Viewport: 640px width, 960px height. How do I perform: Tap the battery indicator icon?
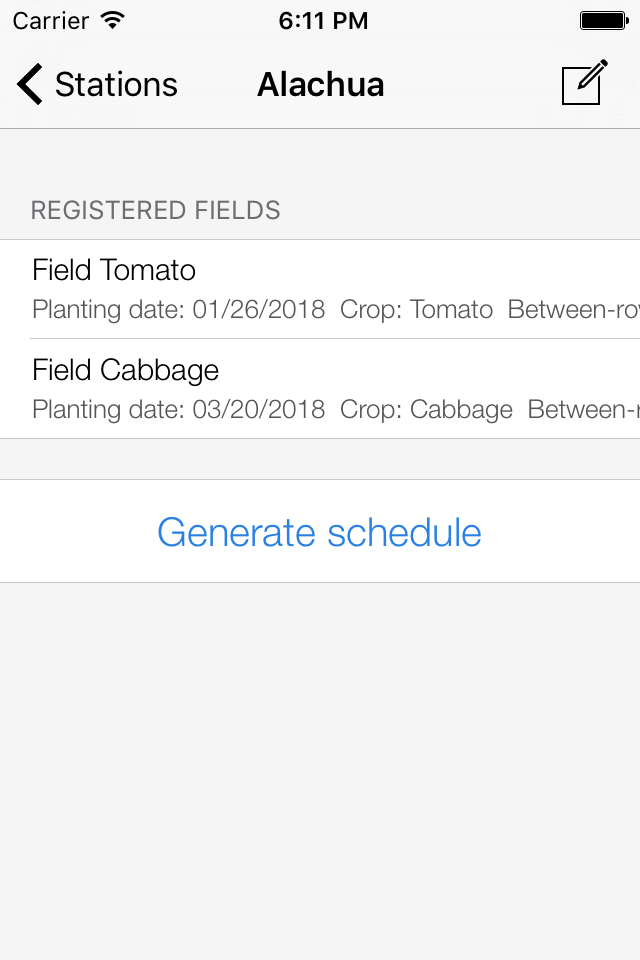click(x=603, y=20)
